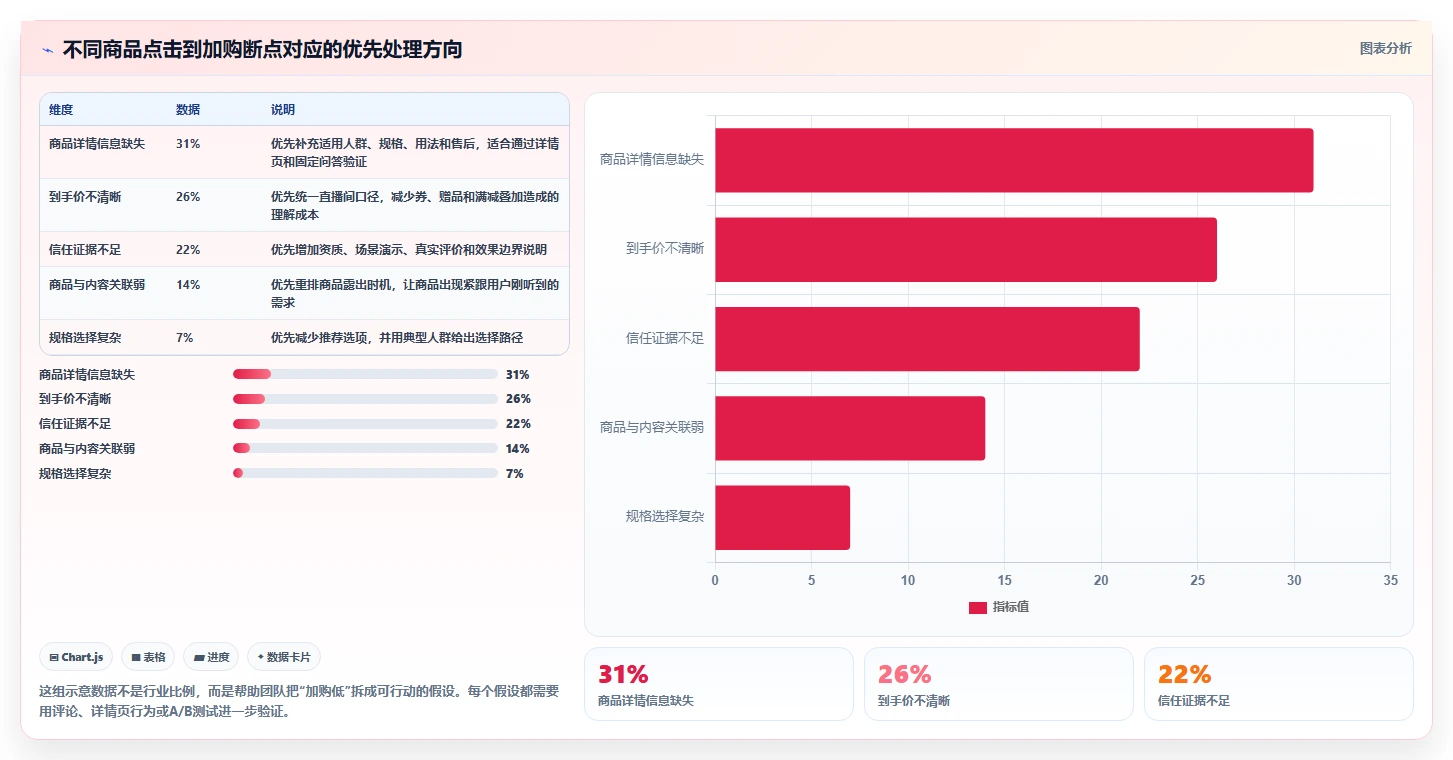Screen dimensions: 1453x760
Task: Click the 14% value in table
Action: pyautogui.click(x=188, y=285)
